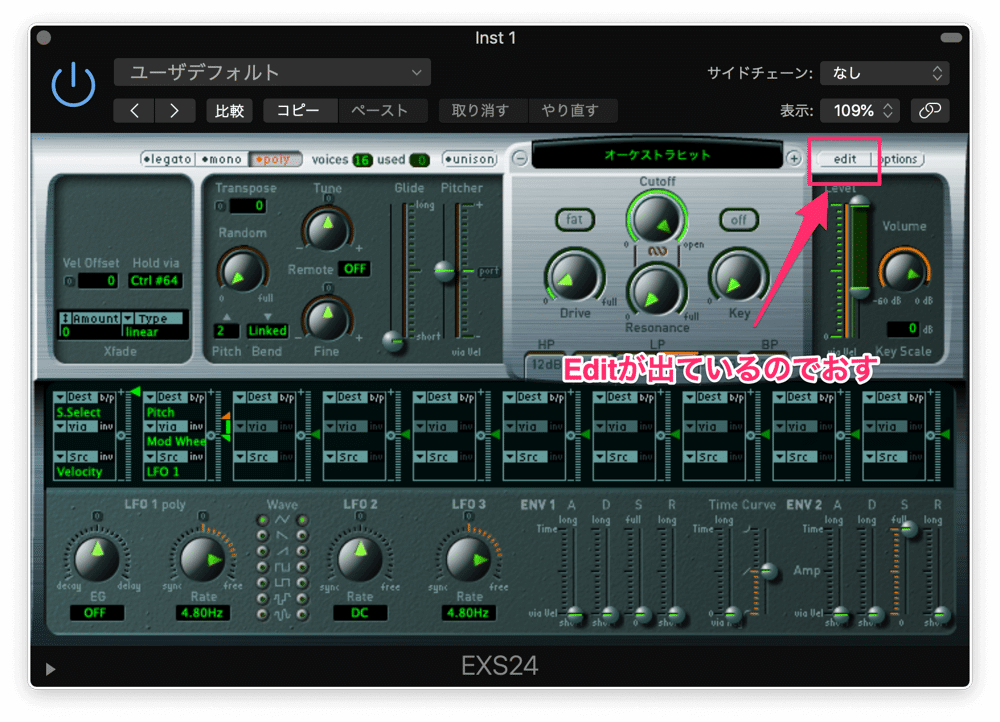
Task: Open the Remote OFF menu
Action: pyautogui.click(x=355, y=269)
